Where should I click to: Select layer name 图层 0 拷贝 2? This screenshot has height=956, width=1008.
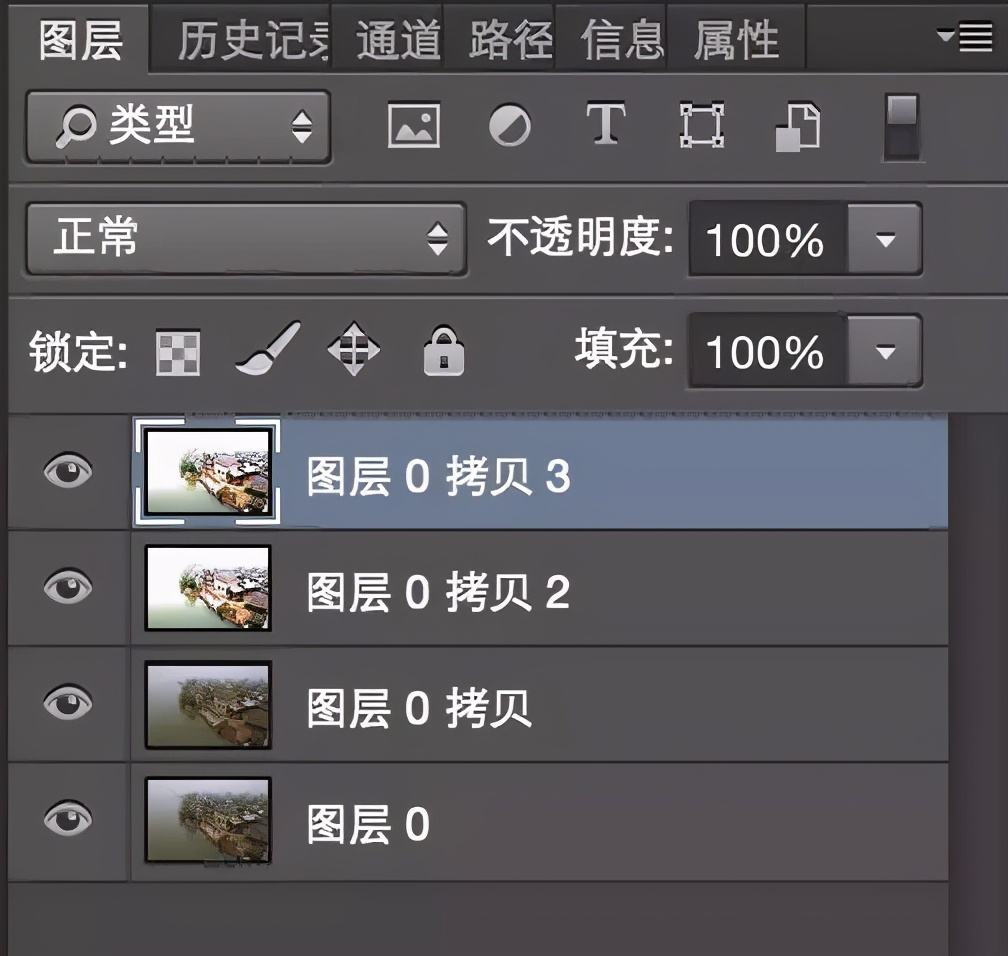438,592
